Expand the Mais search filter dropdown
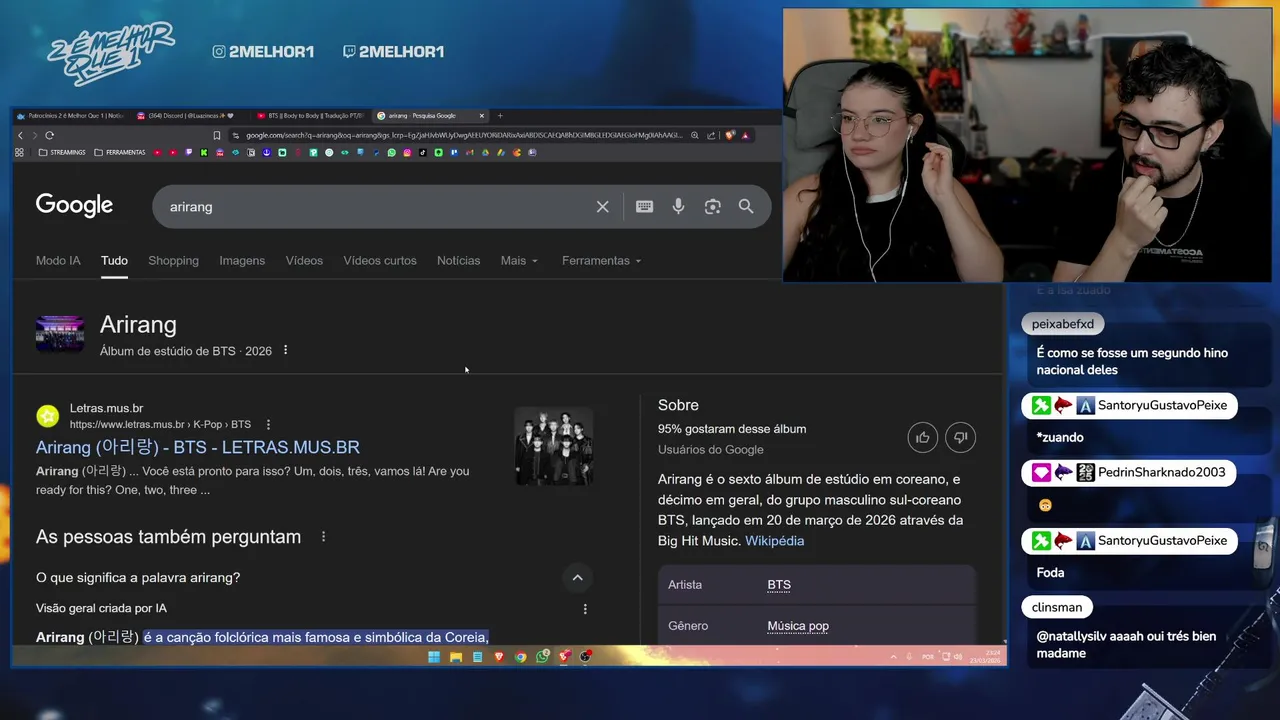 tap(519, 261)
